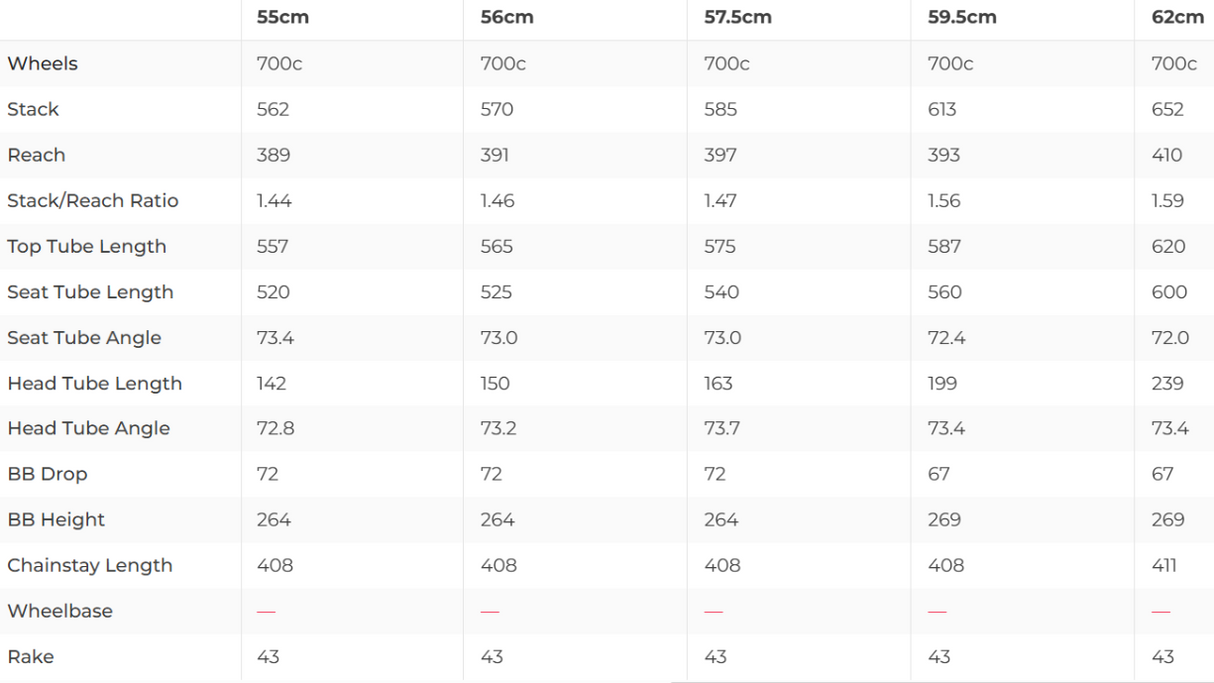The width and height of the screenshot is (1214, 683).
Task: Click the Reach row label
Action: tap(36, 155)
